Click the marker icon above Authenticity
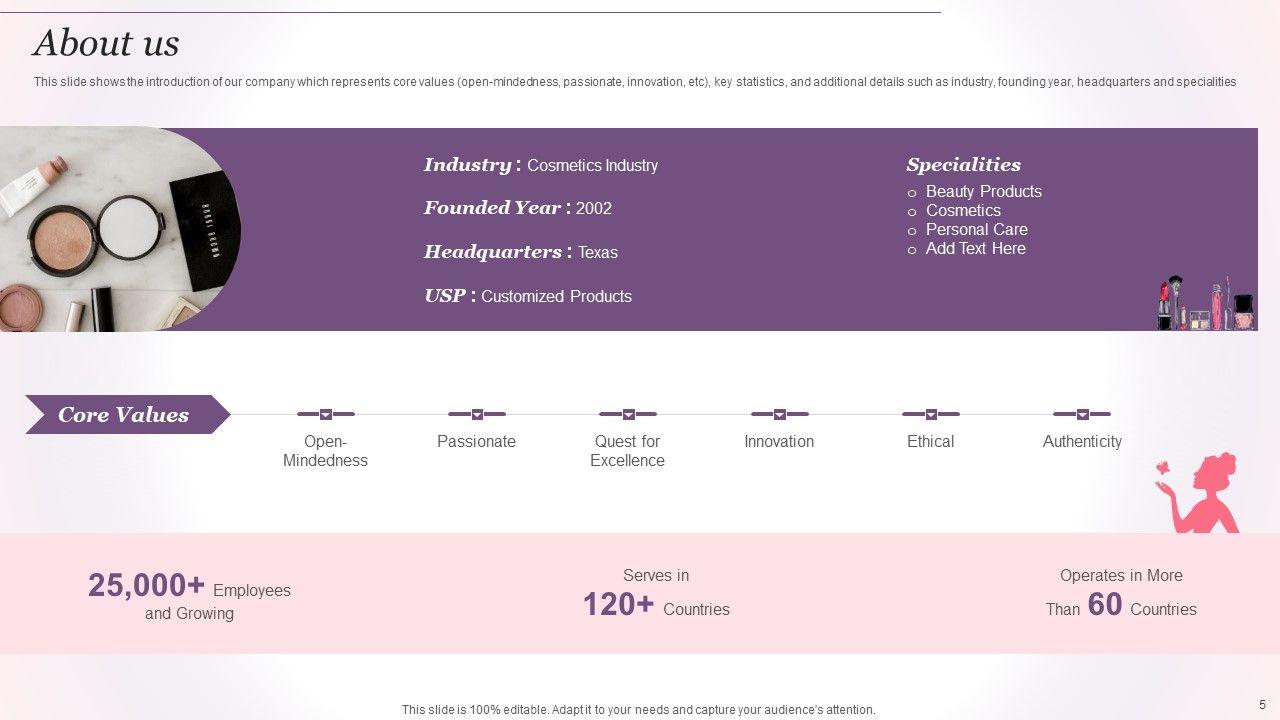1280x720 pixels. pyautogui.click(x=1082, y=414)
